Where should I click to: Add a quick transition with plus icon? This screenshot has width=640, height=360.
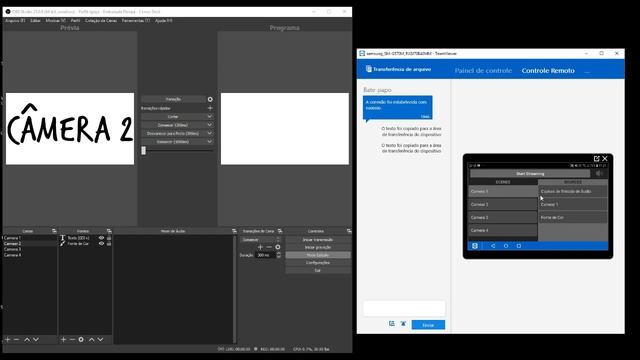[210, 108]
